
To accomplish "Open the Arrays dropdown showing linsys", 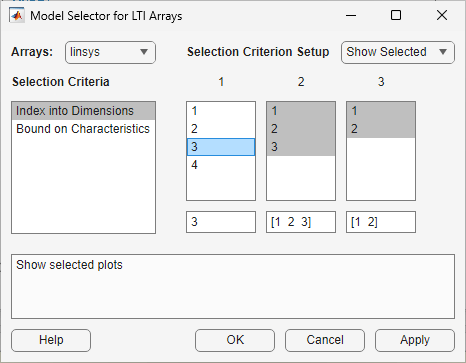I will (110, 52).
